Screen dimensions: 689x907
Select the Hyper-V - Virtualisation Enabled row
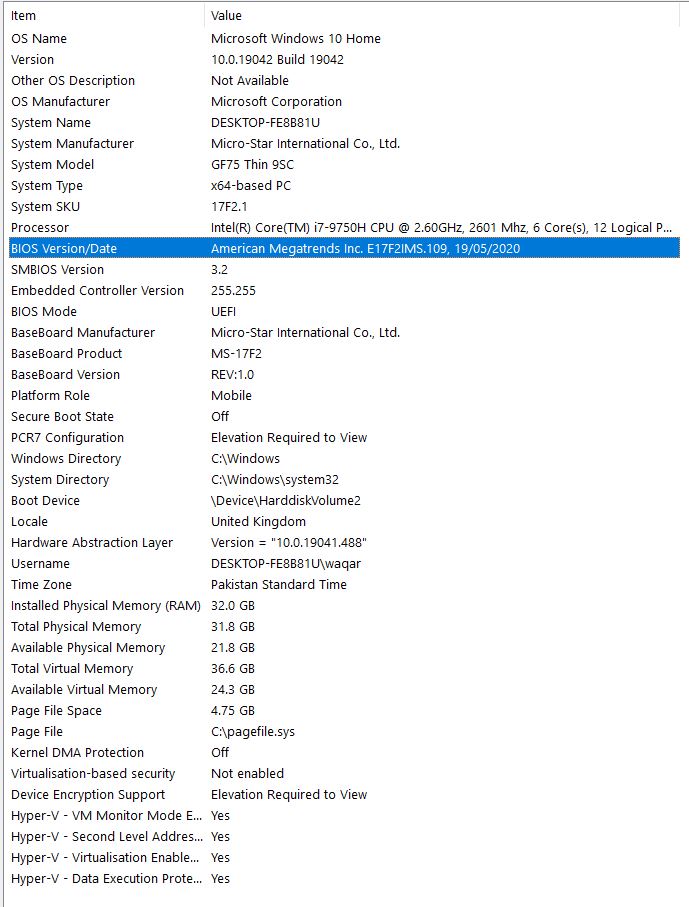coord(344,858)
